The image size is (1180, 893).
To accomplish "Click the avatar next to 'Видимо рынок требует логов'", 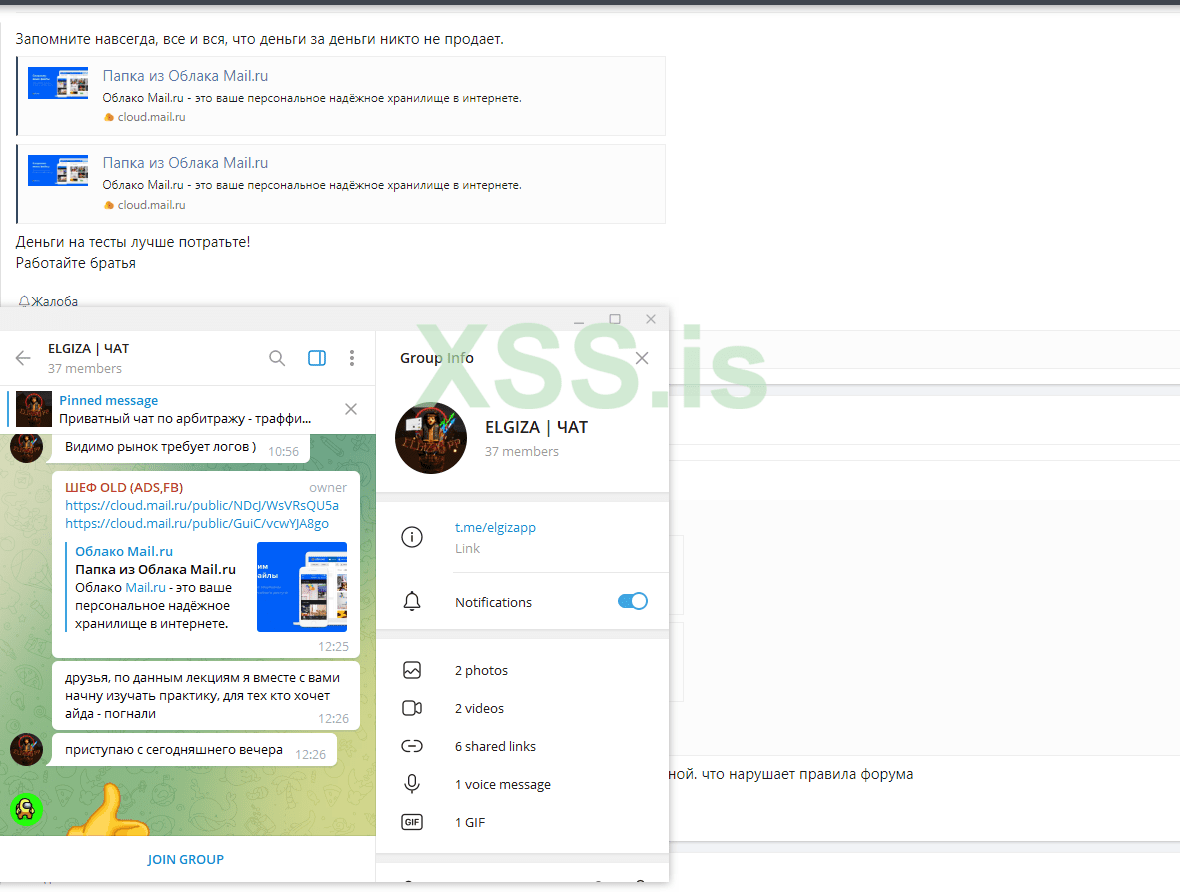I will point(26,448).
